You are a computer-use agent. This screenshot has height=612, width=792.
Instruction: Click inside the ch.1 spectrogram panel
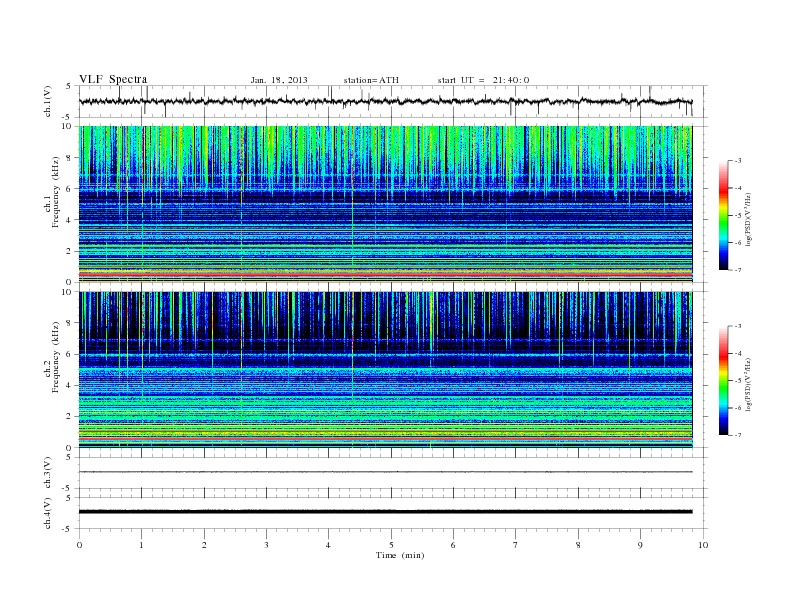click(385, 204)
